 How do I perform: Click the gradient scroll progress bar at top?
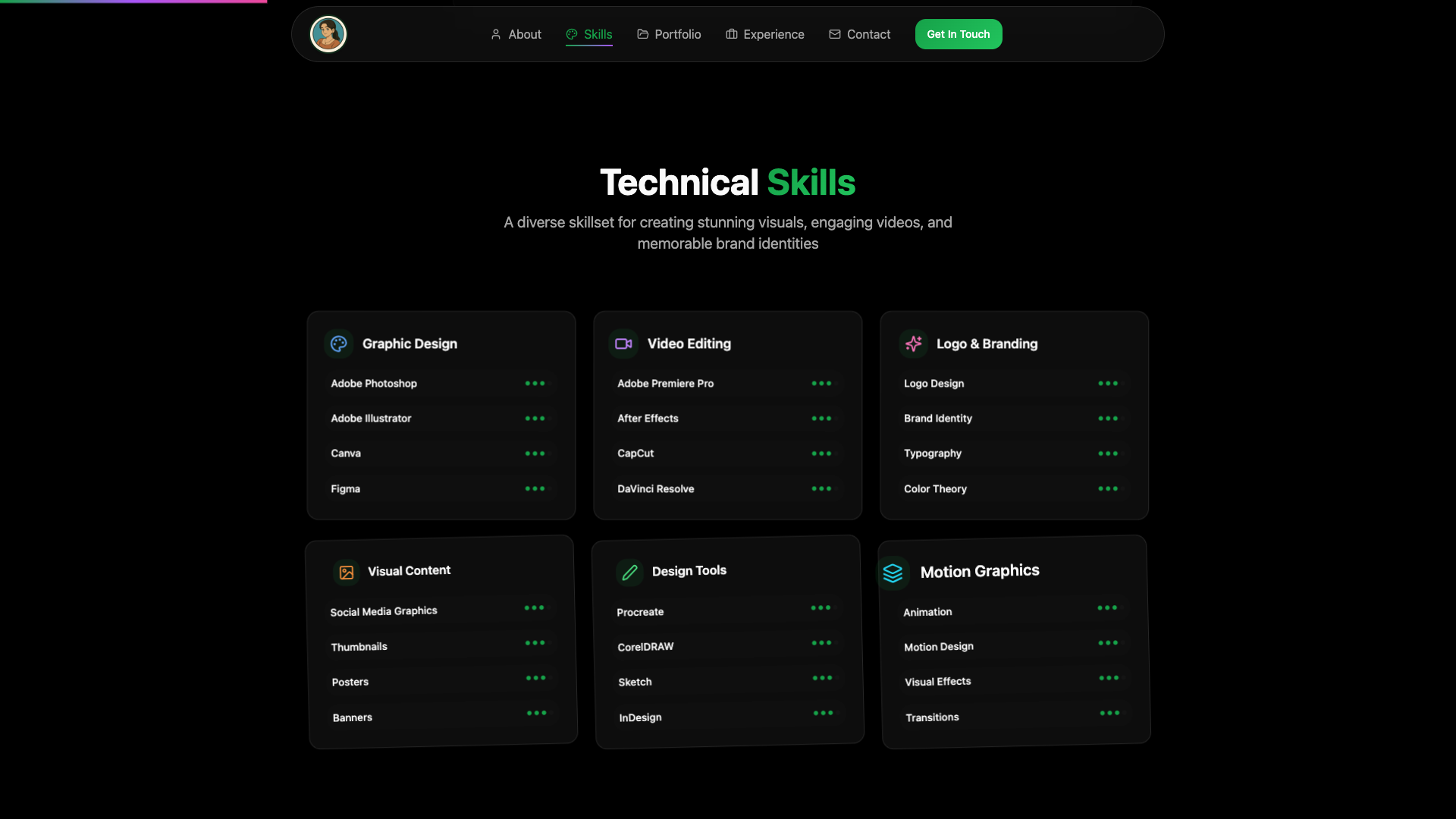pos(133,2)
